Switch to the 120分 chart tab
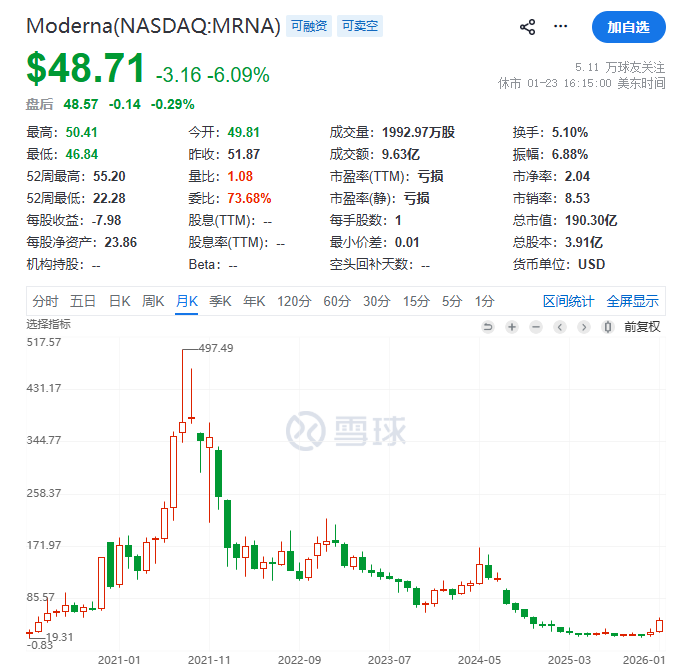This screenshot has width=678, height=668. [294, 301]
